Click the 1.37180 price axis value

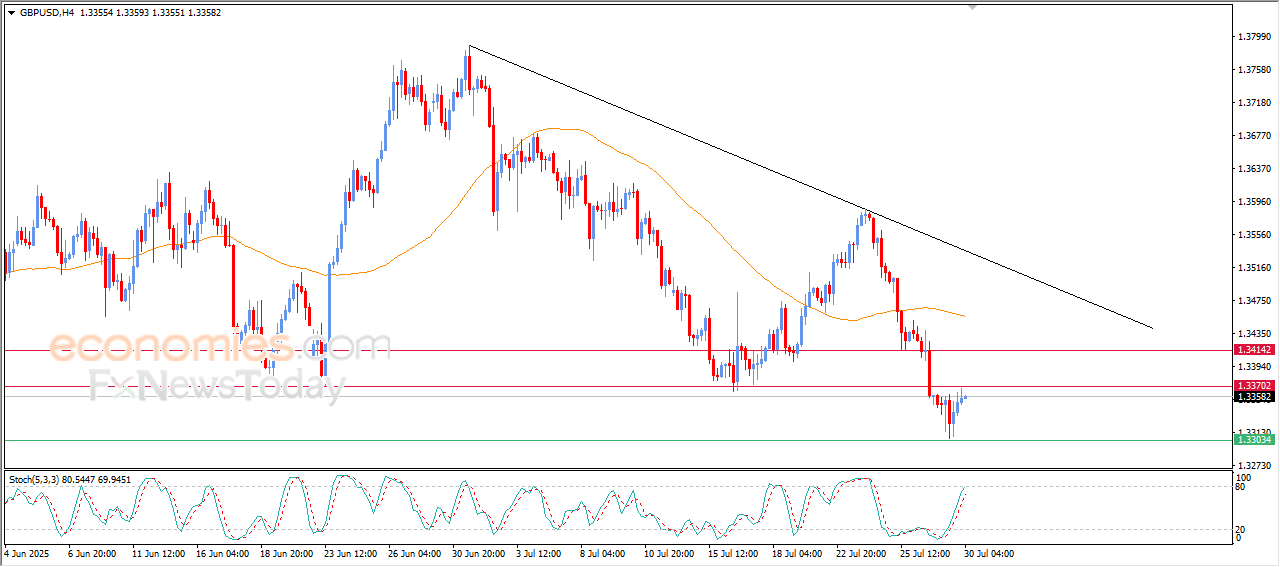click(x=1254, y=103)
